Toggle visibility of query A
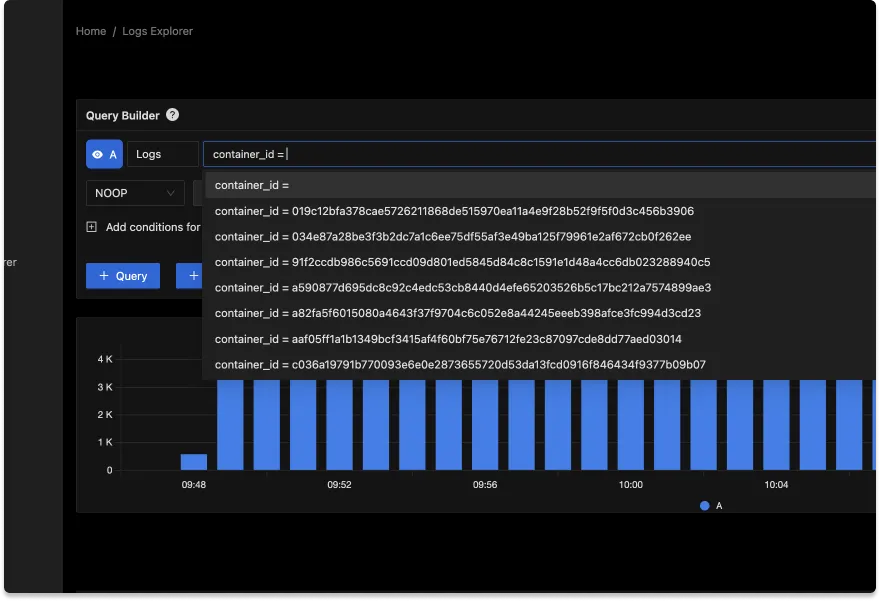 pyautogui.click(x=104, y=154)
